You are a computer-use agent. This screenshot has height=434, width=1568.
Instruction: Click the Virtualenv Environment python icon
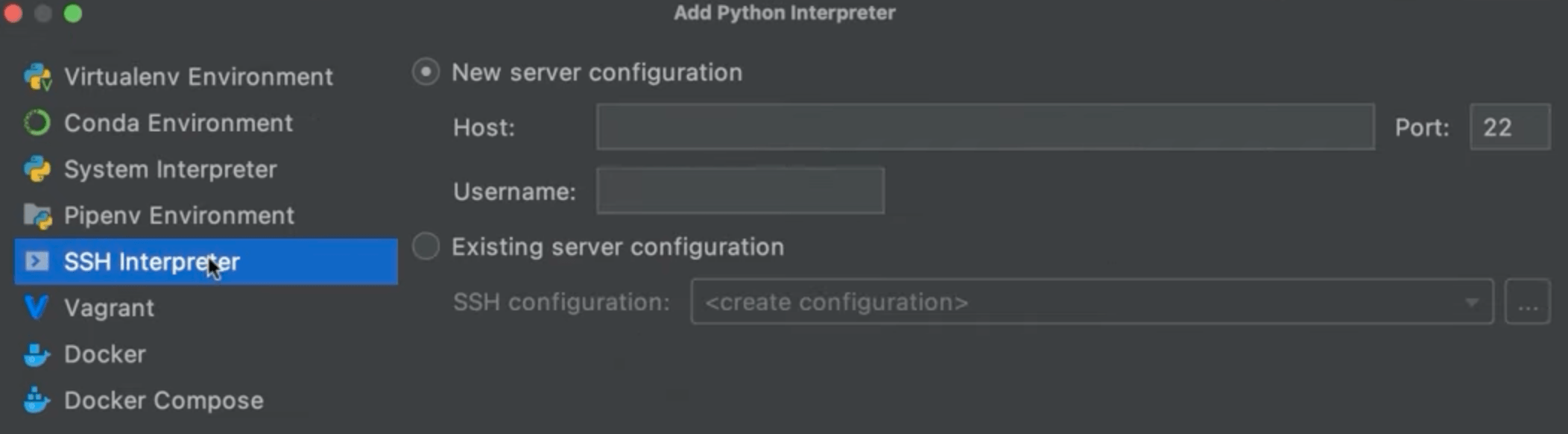[37, 77]
